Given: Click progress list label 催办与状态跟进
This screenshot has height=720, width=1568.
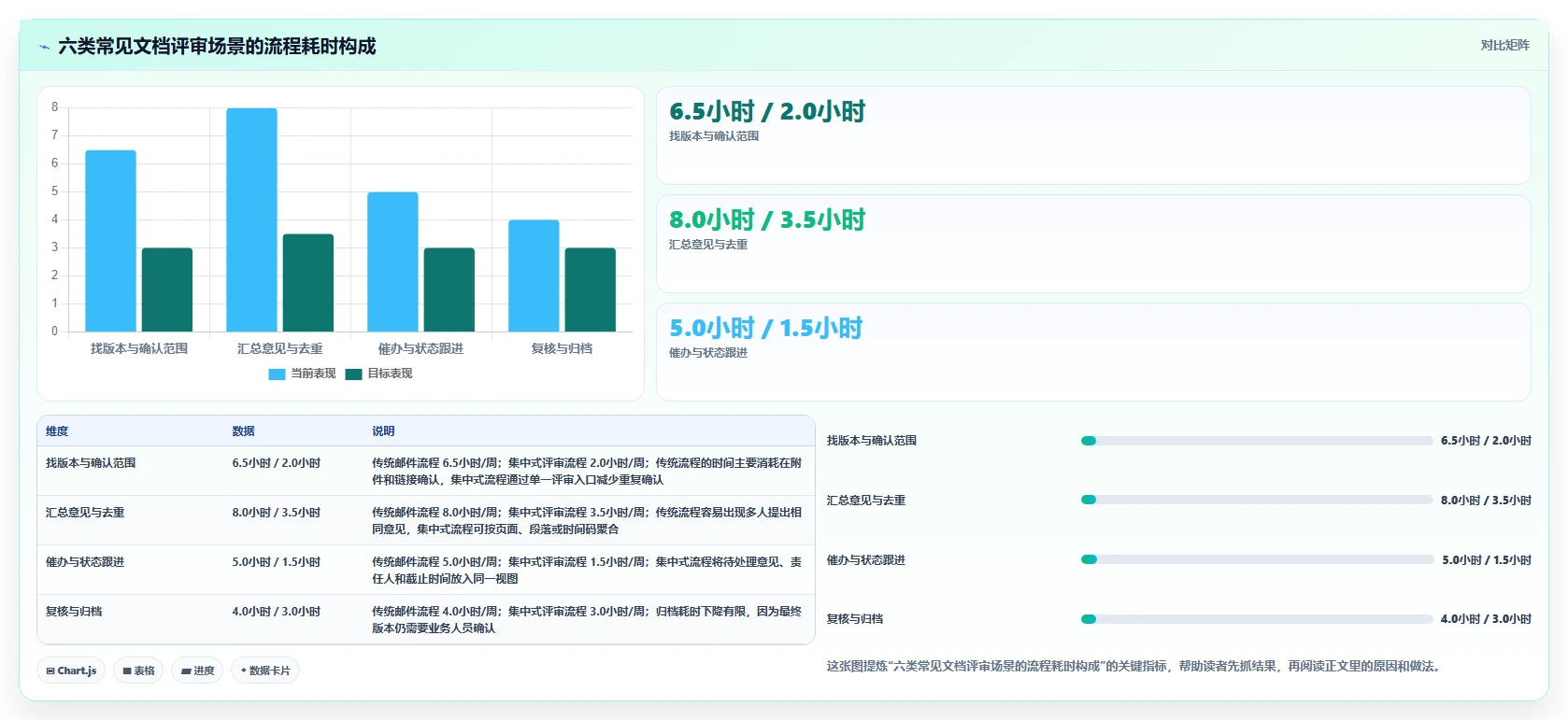Looking at the screenshot, I should click(866, 560).
